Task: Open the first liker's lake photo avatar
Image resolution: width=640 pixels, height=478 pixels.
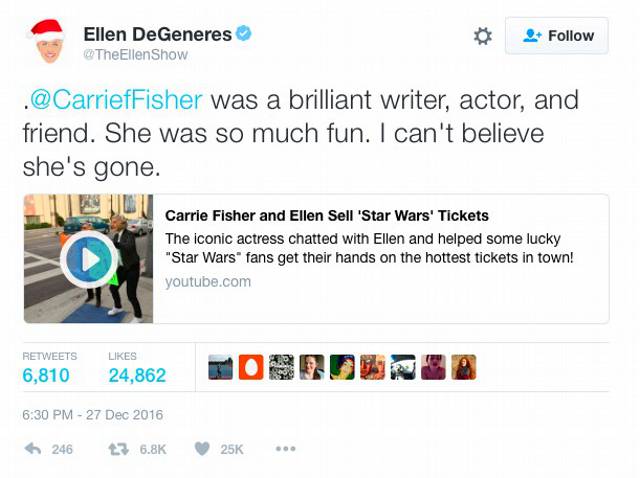Action: (x=220, y=367)
